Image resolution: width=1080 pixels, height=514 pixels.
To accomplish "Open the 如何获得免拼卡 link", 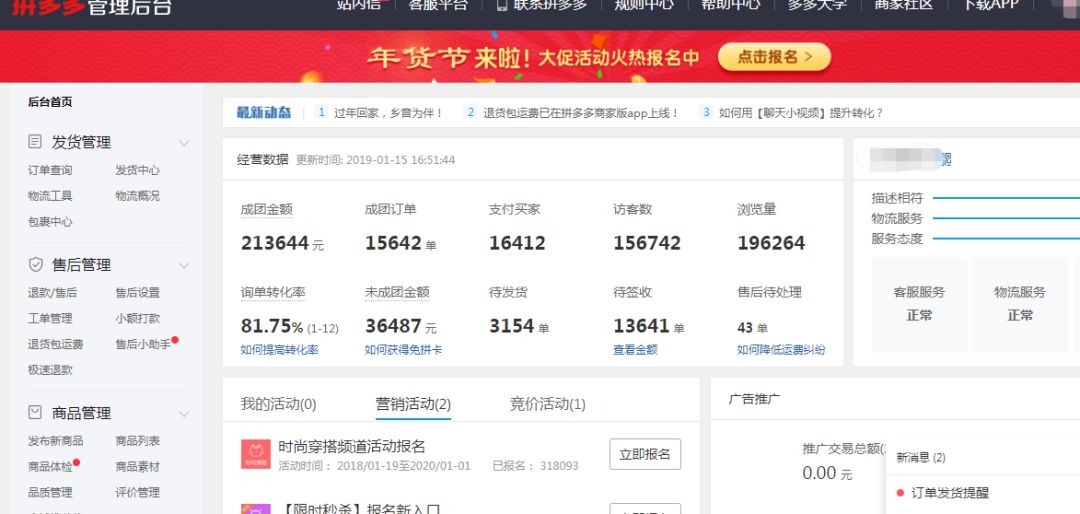I will pos(403,350).
